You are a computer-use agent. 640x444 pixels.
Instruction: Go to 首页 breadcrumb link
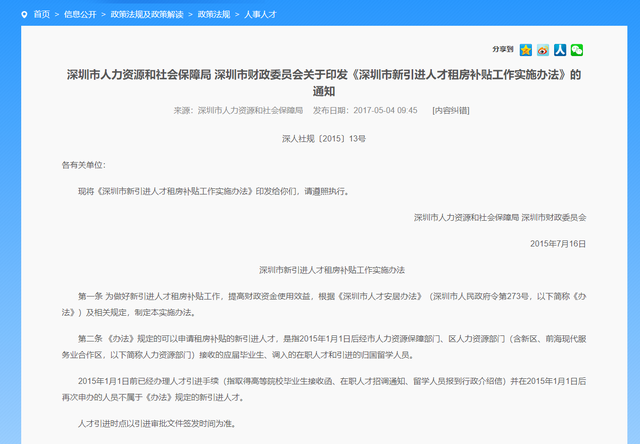(42, 14)
